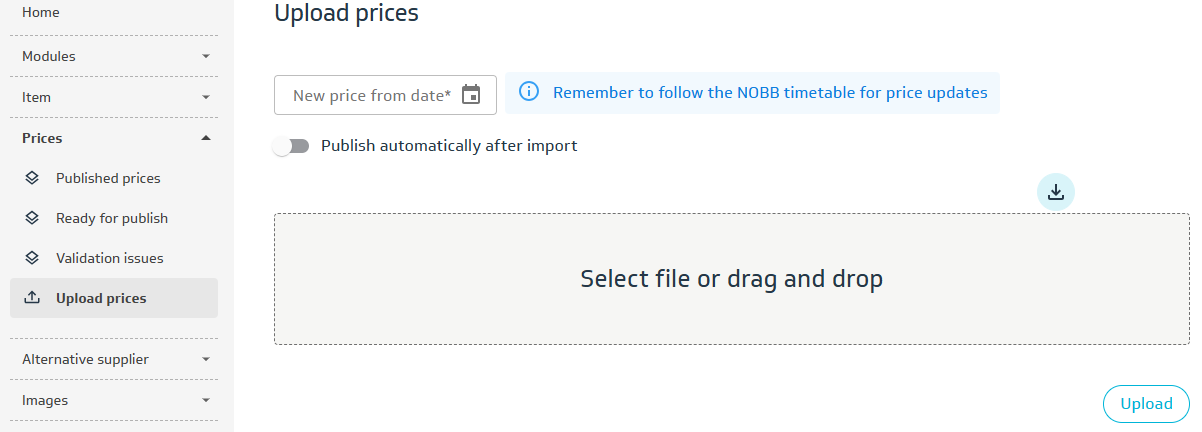Viewport: 1202px width, 432px height.
Task: Click the Select file or drag and drop area
Action: (731, 279)
